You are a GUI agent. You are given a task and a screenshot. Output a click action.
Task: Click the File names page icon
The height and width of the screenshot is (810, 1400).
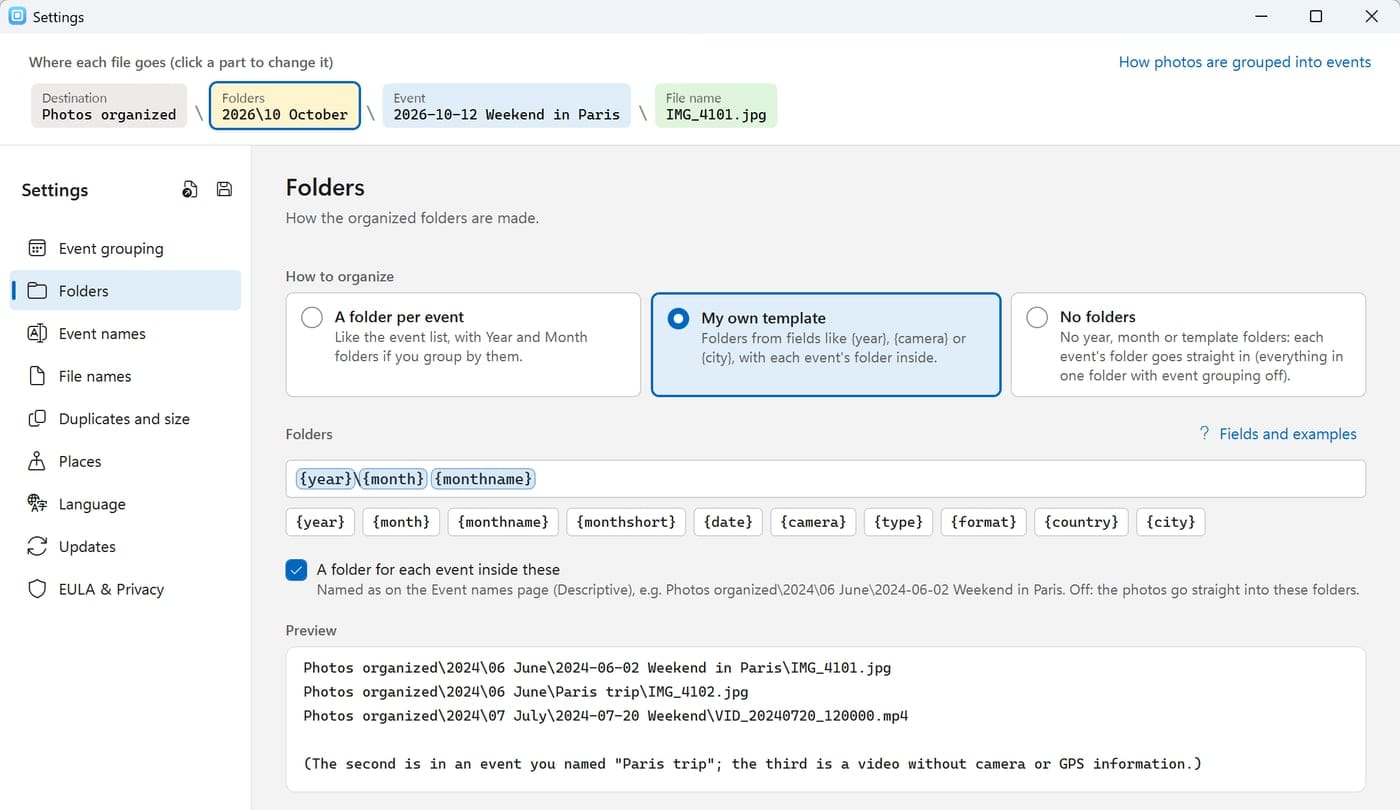click(37, 376)
